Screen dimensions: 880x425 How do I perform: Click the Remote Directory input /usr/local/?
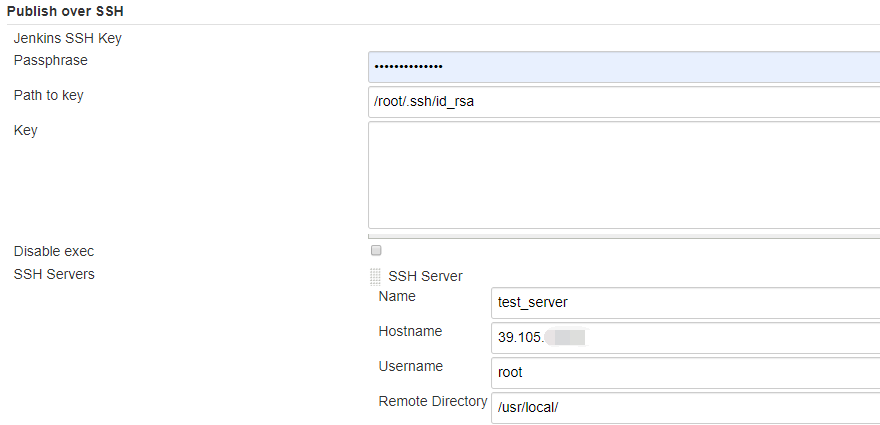686,407
